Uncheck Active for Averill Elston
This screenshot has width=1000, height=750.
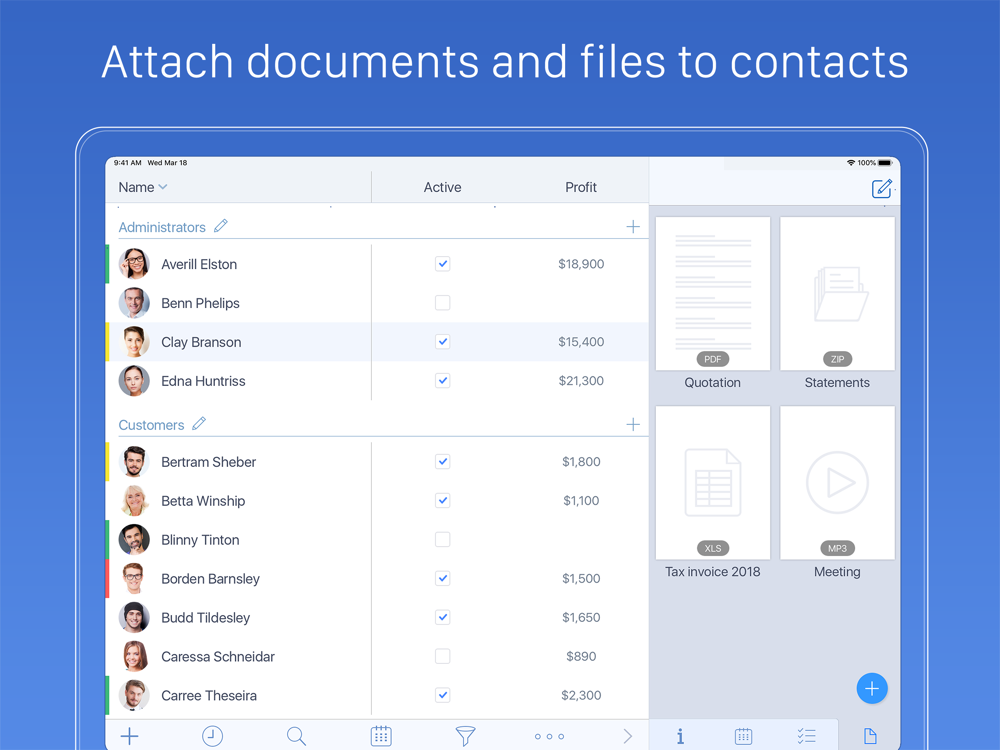[443, 263]
